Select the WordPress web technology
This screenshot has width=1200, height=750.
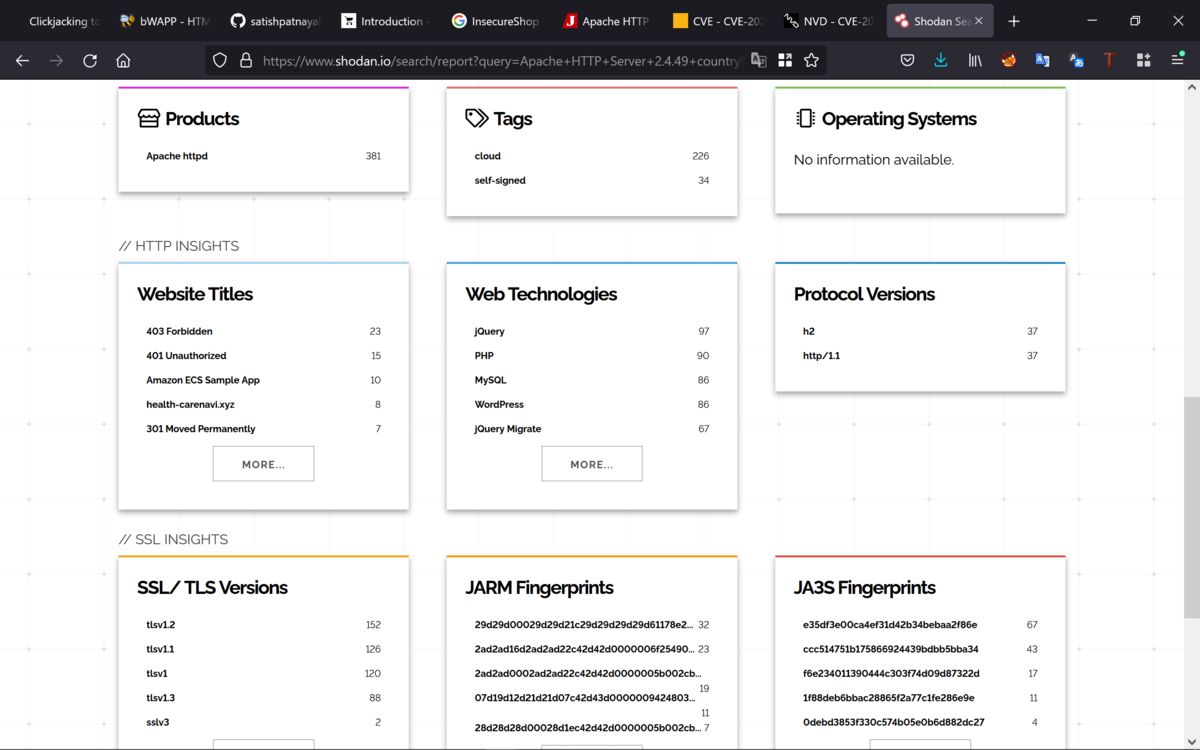point(499,405)
